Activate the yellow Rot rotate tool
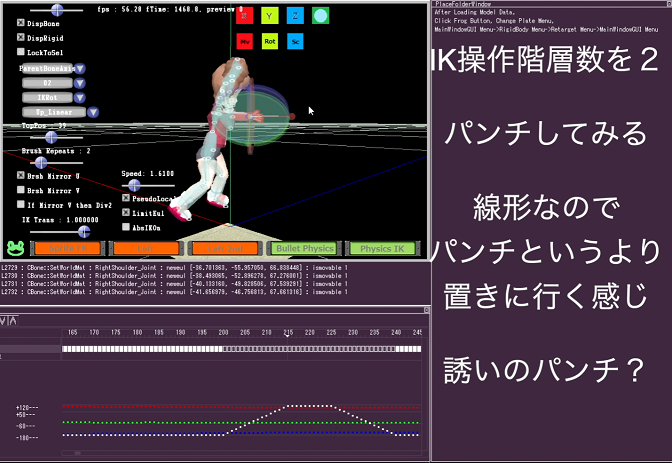Viewport: 672px width, 463px height. tap(270, 41)
